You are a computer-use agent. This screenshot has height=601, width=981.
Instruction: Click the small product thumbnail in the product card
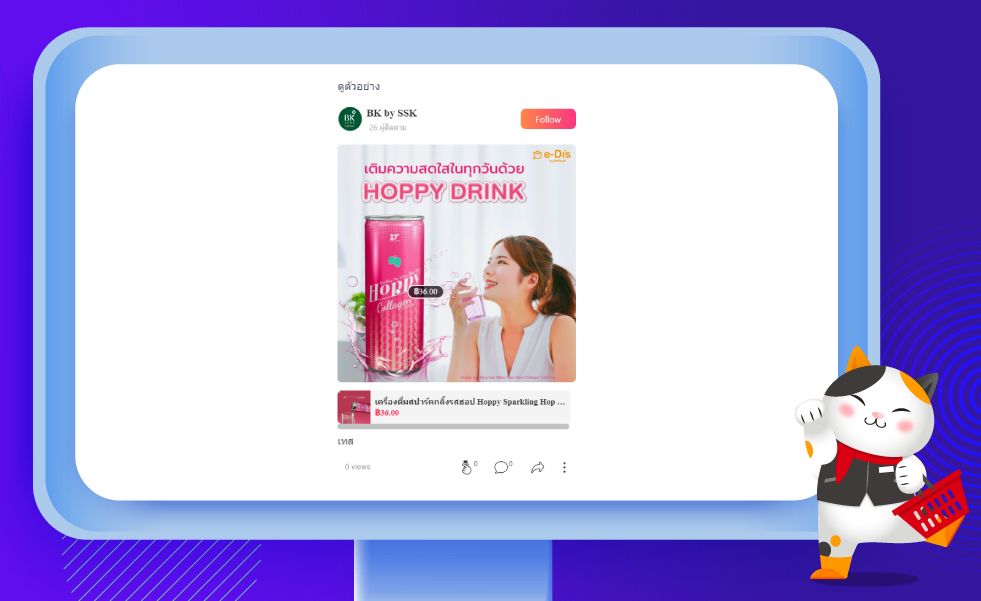pos(354,407)
